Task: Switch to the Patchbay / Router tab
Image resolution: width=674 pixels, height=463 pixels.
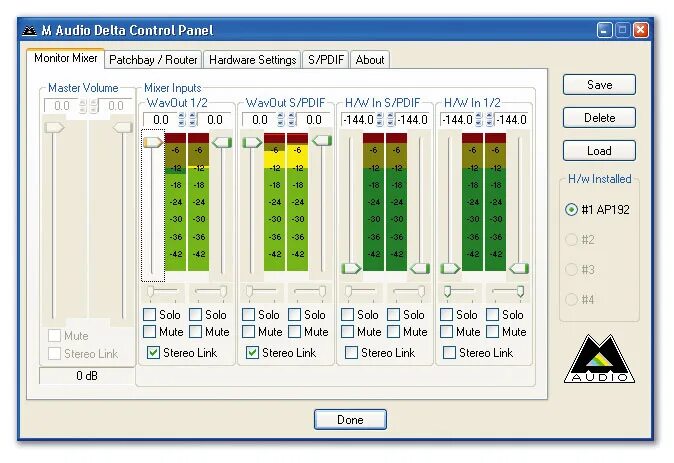Action: pyautogui.click(x=153, y=60)
